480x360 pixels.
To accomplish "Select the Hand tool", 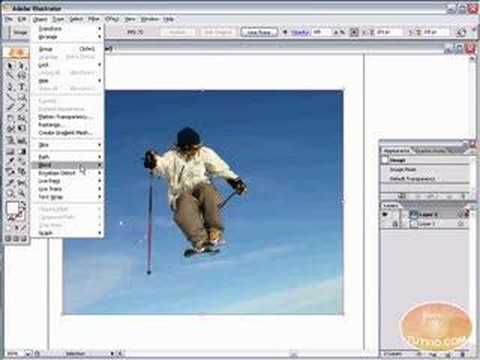I will [11, 193].
